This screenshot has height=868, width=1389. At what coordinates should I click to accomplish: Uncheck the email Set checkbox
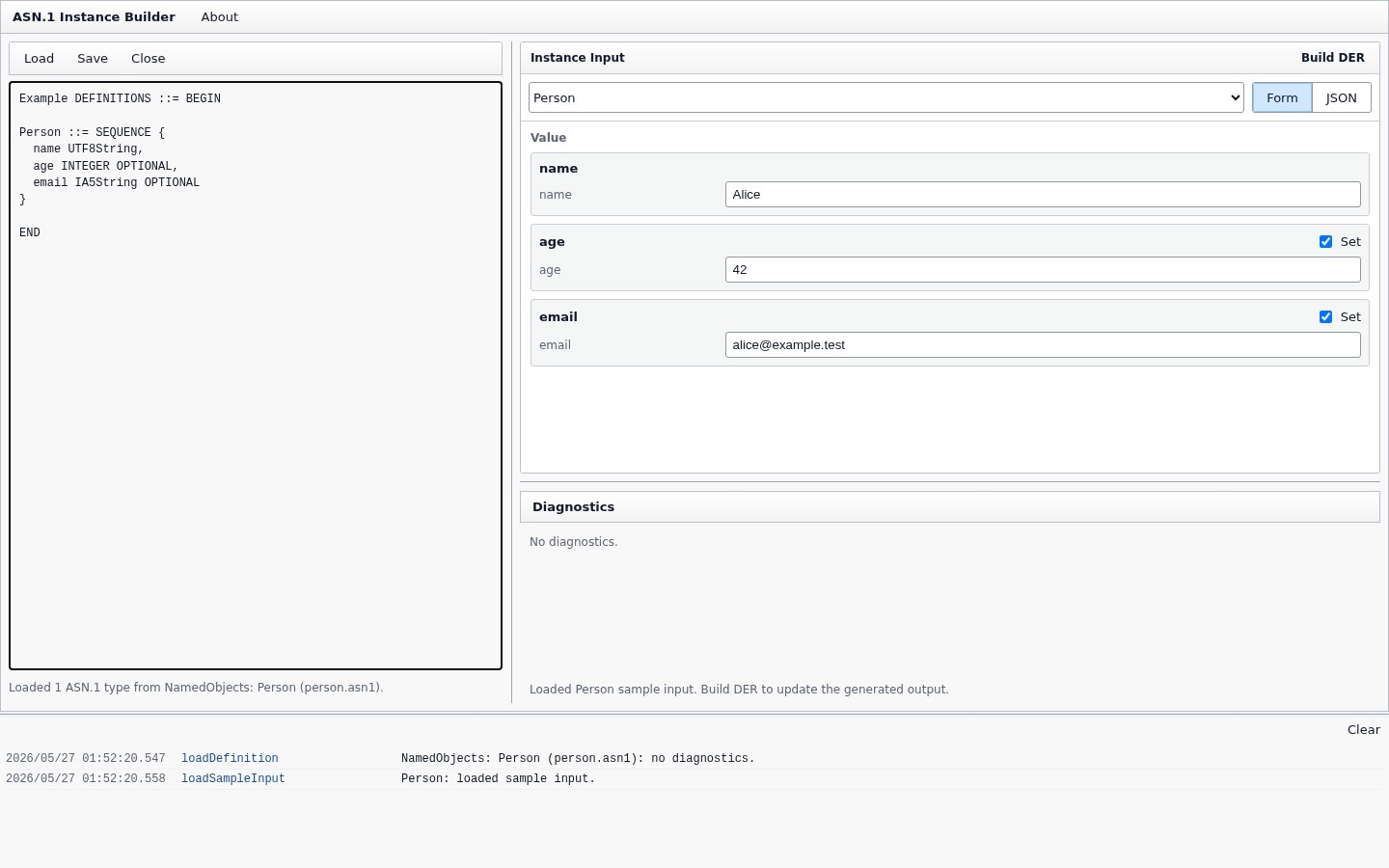tap(1325, 317)
